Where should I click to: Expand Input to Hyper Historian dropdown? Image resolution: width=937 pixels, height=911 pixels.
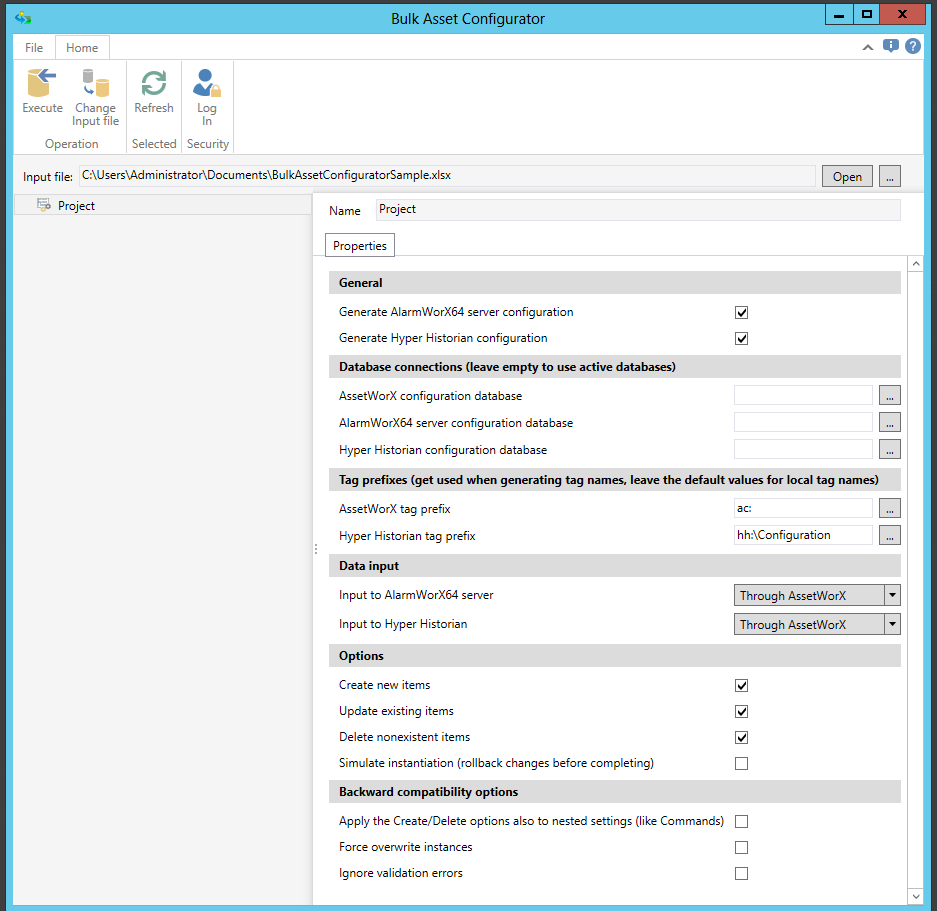point(892,625)
